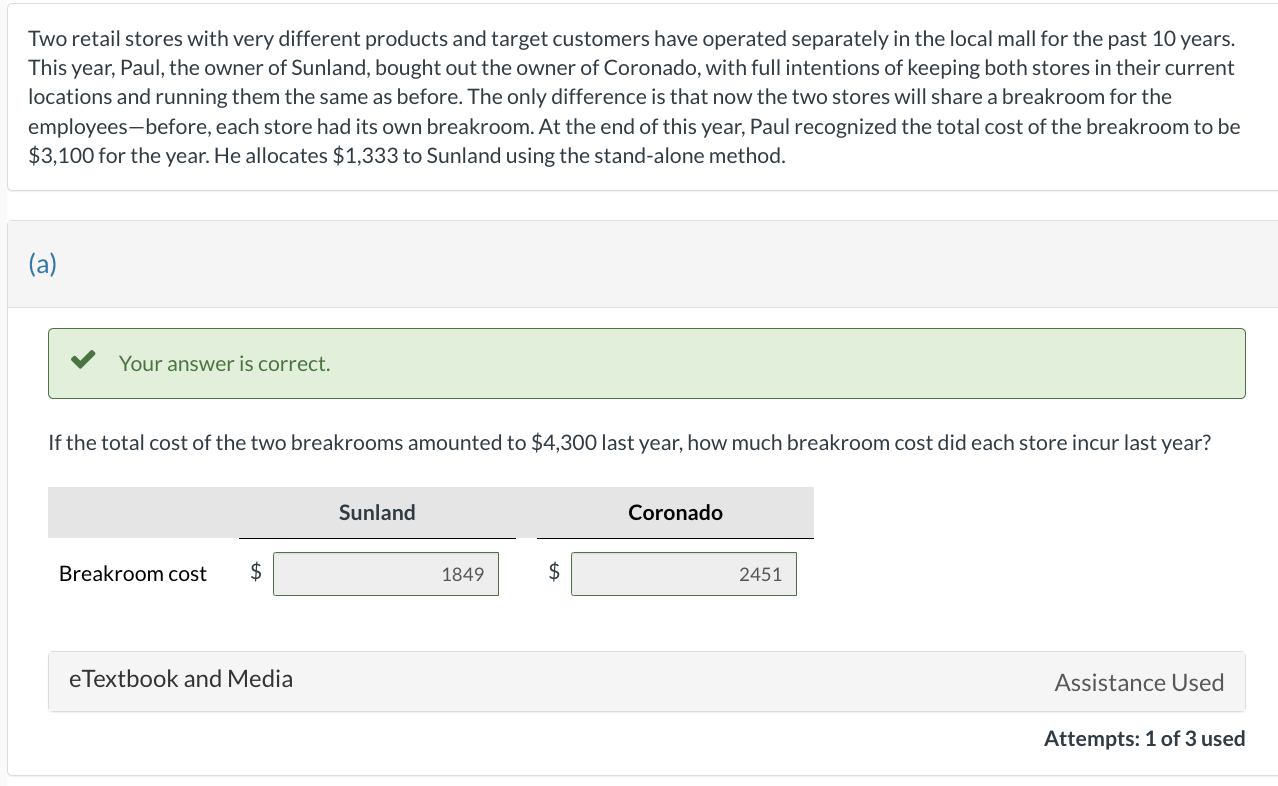The width and height of the screenshot is (1278, 786).
Task: Select the (a) part label
Action: tap(43, 264)
